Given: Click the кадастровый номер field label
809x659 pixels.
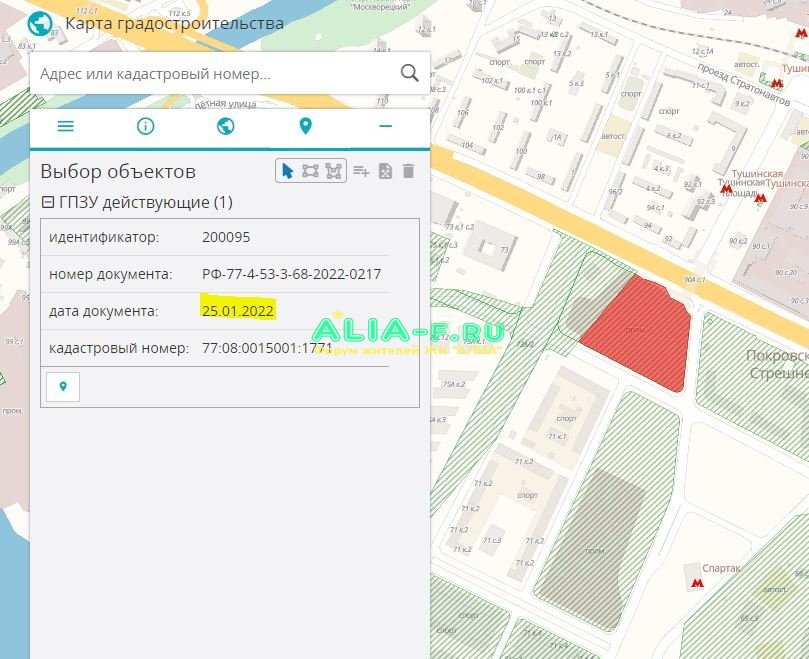Looking at the screenshot, I should (119, 348).
